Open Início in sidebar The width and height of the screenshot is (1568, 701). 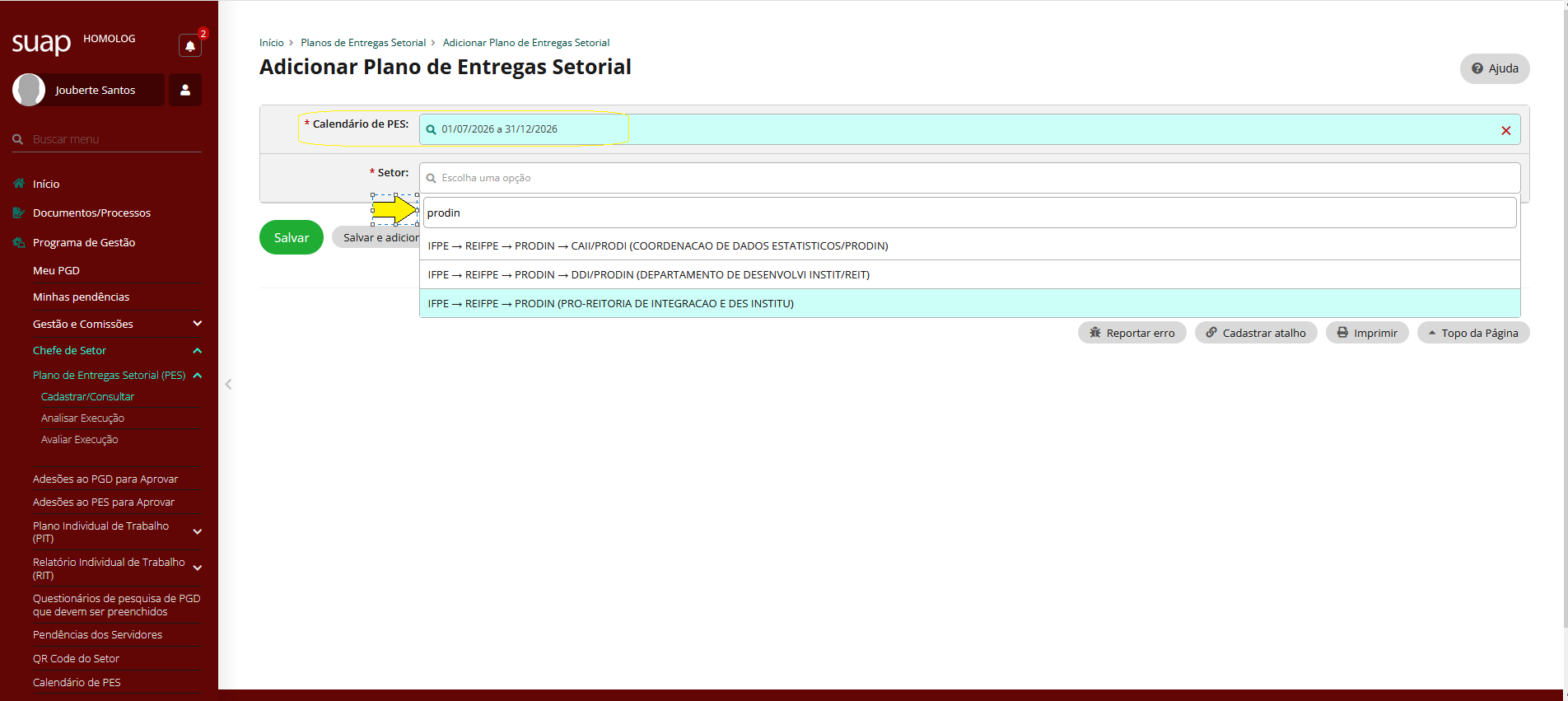click(46, 184)
